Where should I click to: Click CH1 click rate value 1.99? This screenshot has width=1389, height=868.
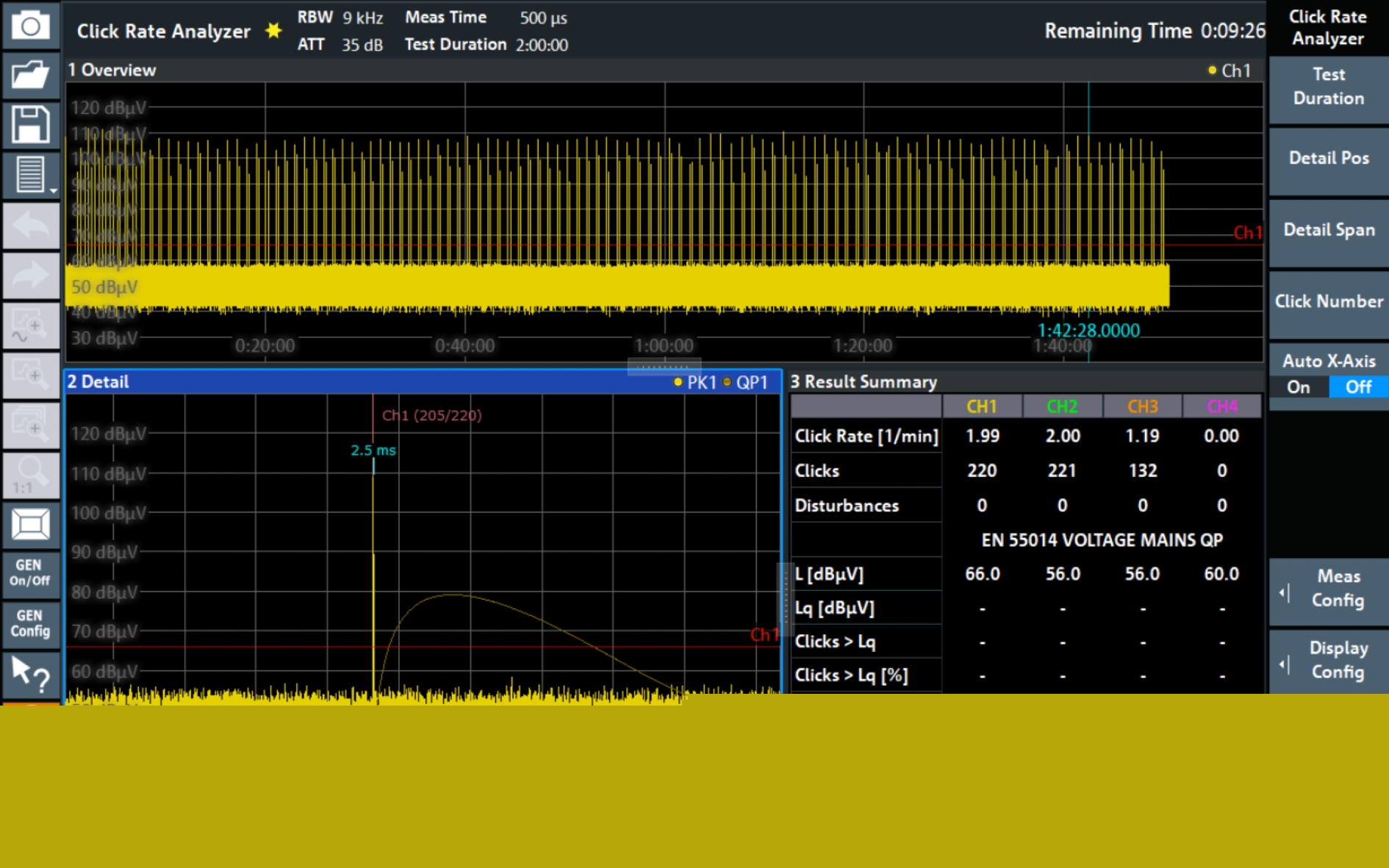pyautogui.click(x=982, y=436)
